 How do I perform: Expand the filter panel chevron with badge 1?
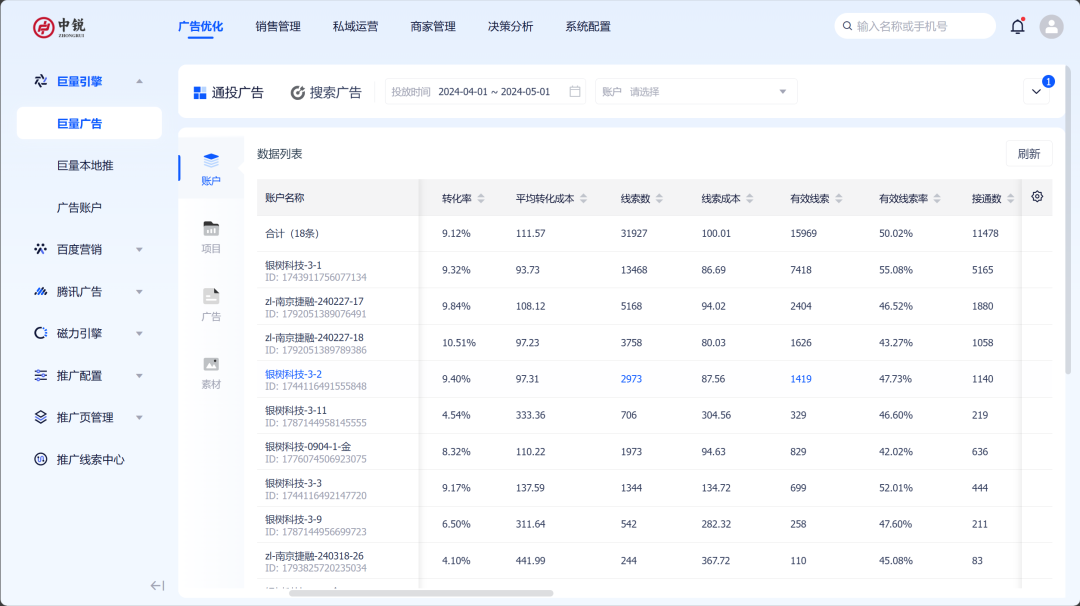pos(1037,90)
